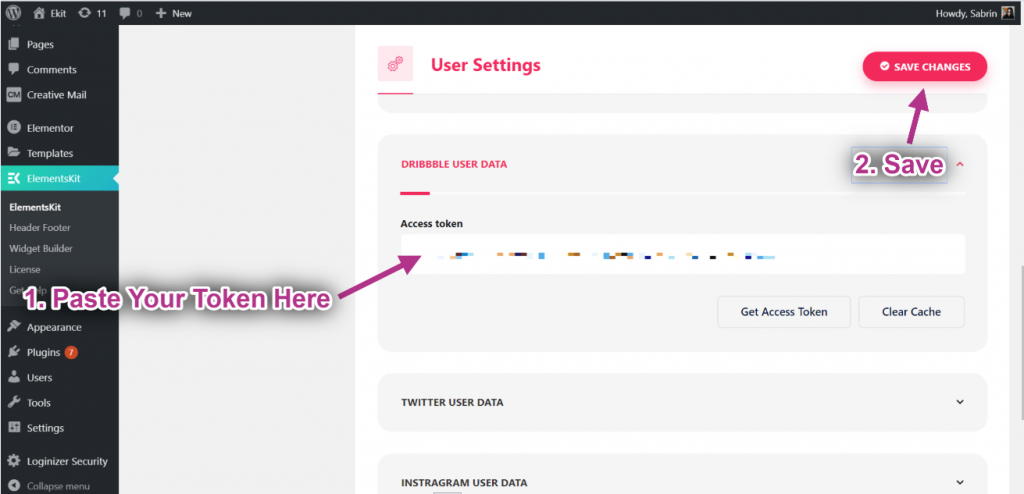Screen dimensions: 1024x494
Task: Click the Pages sidebar icon
Action: (14, 44)
